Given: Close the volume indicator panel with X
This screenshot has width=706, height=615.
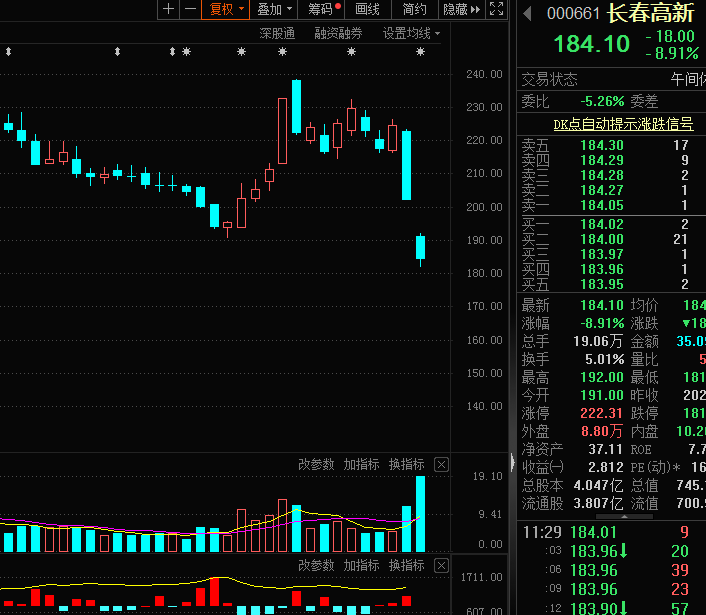Looking at the screenshot, I should (441, 465).
